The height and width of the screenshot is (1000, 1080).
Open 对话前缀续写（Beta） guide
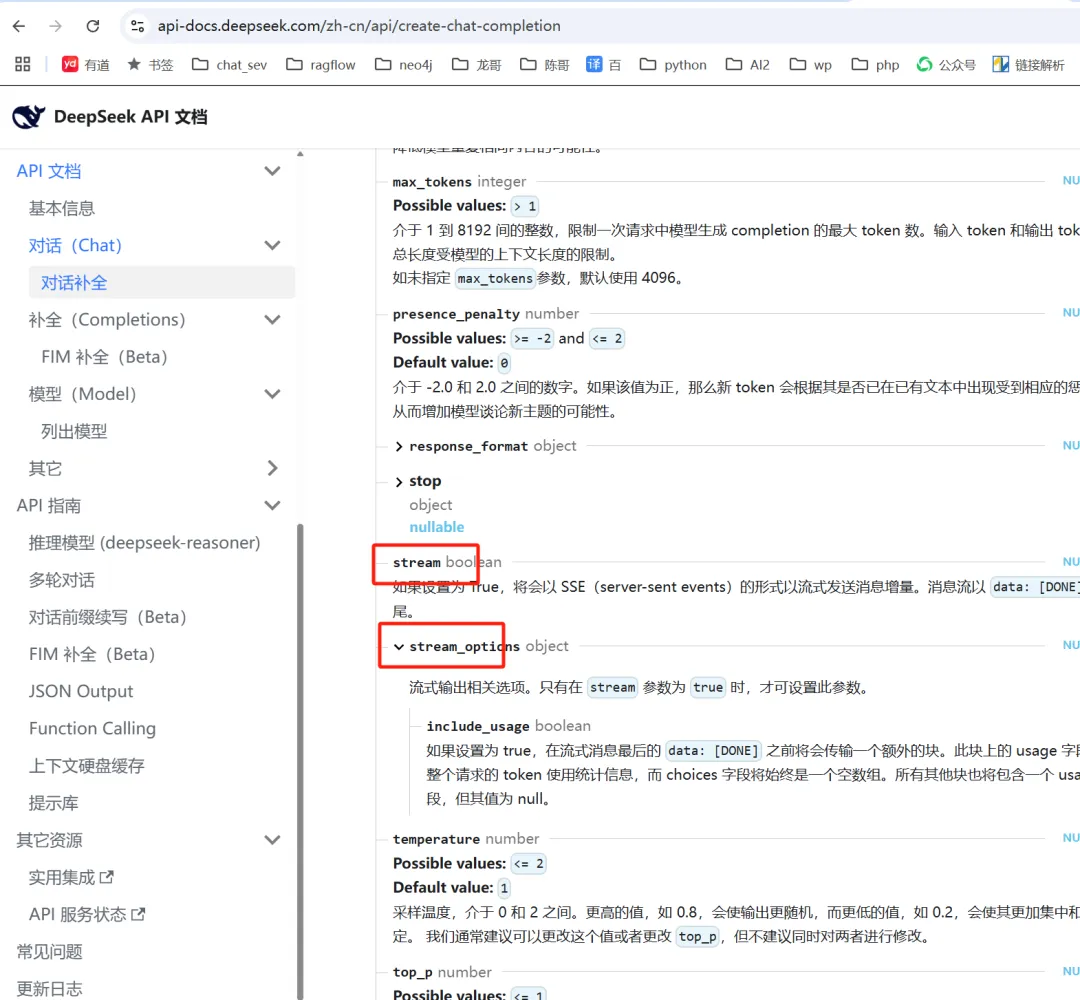107,617
